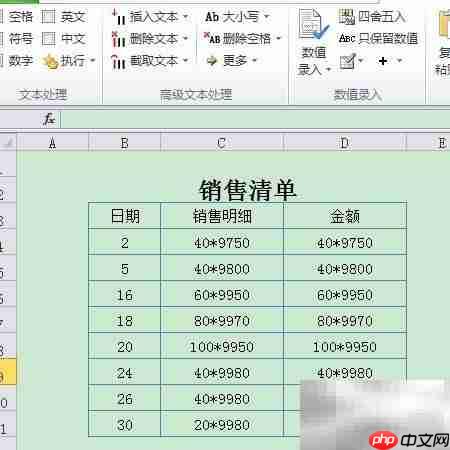Image resolution: width=450 pixels, height=450 pixels.
Task: Click the 删除空格 remove spaces icon
Action: coord(212,38)
